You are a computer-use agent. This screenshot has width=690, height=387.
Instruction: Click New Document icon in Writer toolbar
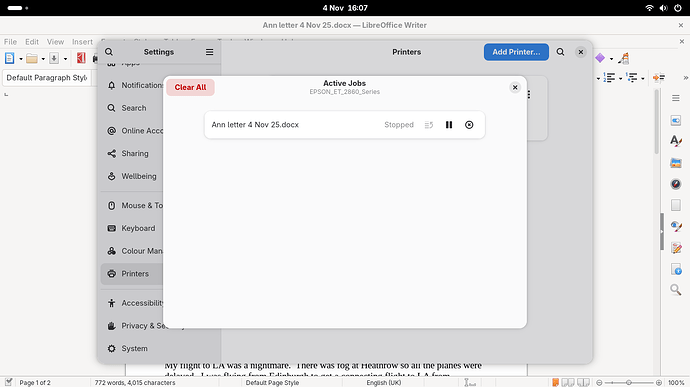click(x=9, y=58)
